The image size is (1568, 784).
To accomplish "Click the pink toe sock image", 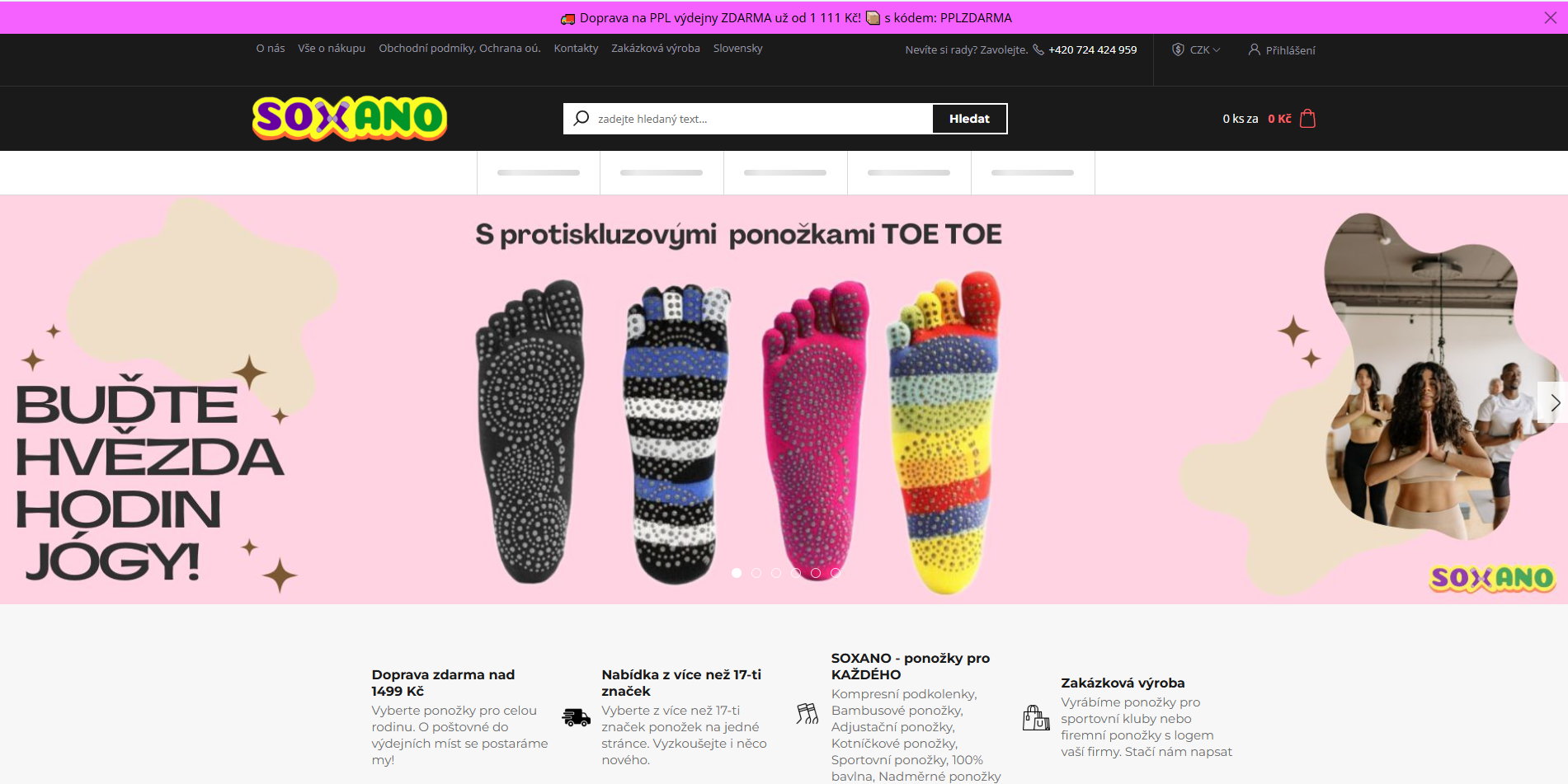I will 813,429.
